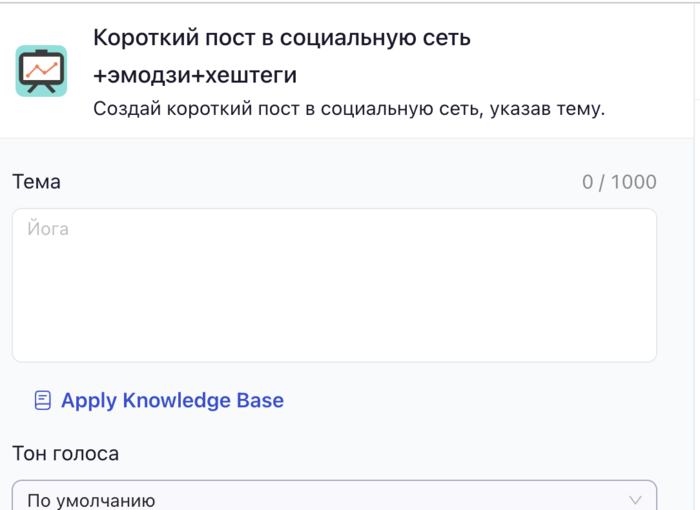700x510 pixels.
Task: Click the Тон голоса label
Action: click(x=65, y=454)
